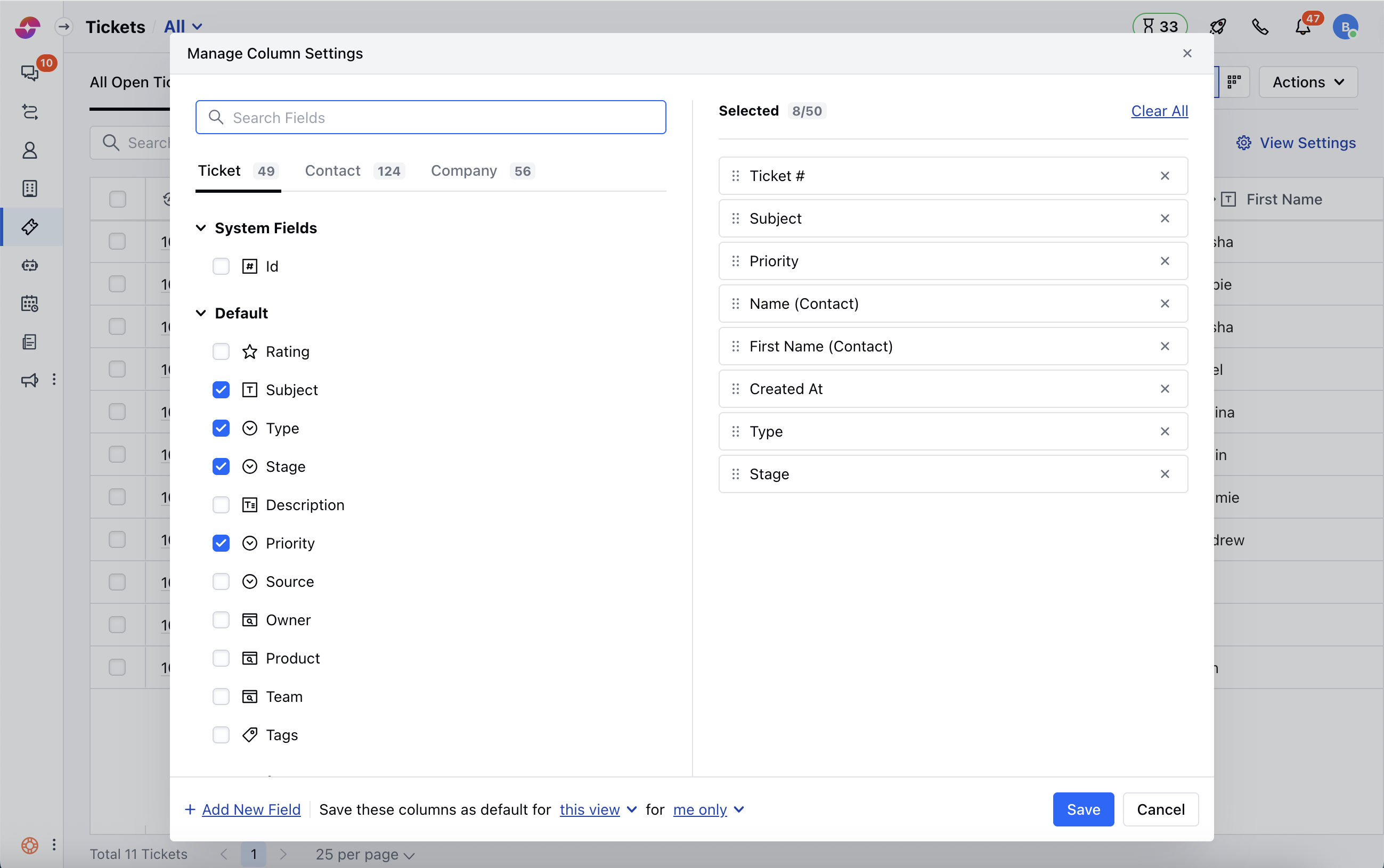Uncheck the Priority field checkbox

(x=221, y=544)
